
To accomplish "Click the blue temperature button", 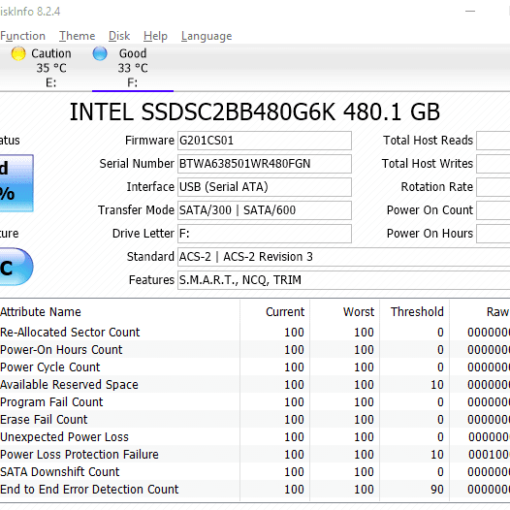I will 16,267.
